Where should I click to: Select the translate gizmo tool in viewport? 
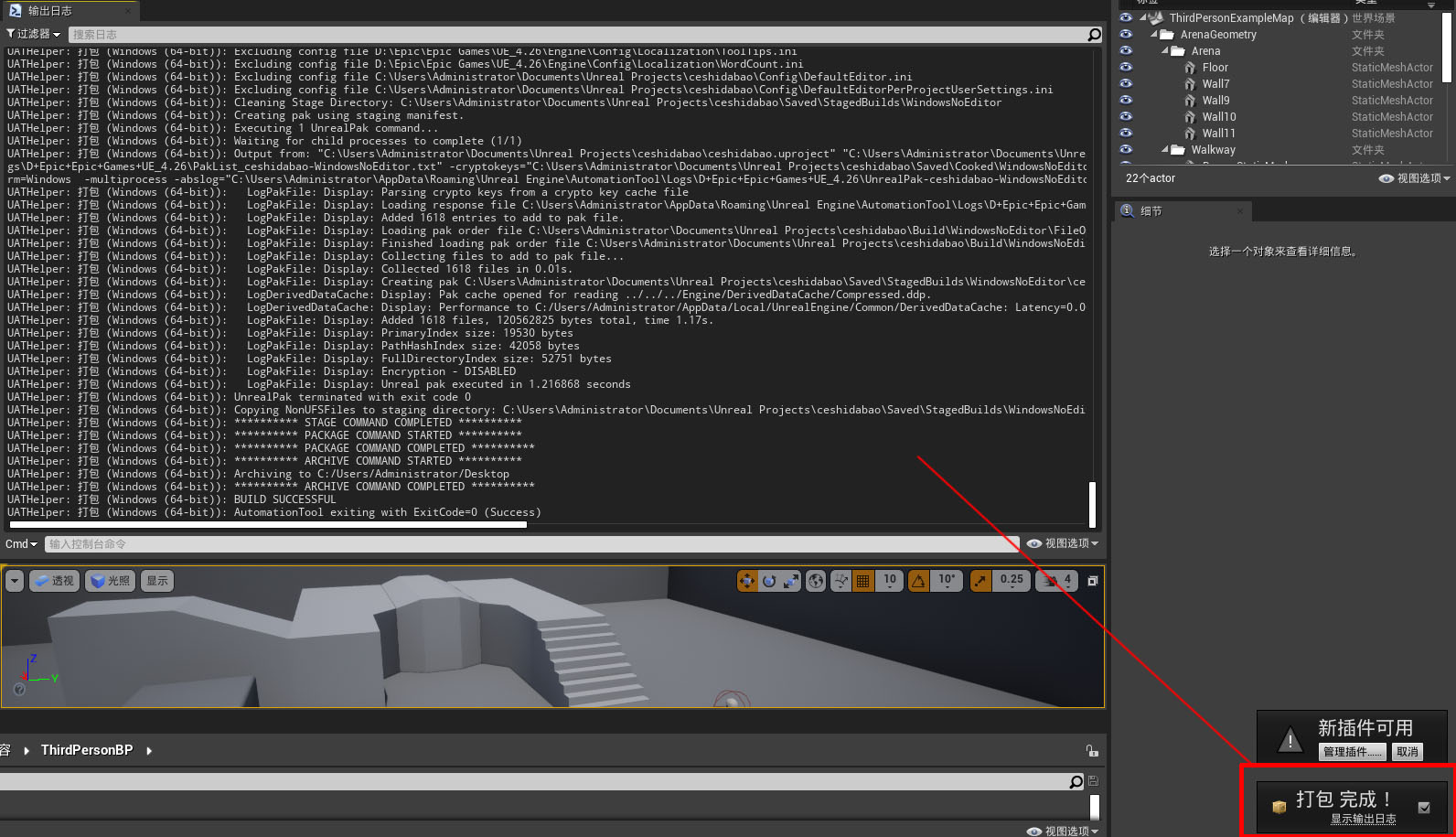(x=747, y=581)
